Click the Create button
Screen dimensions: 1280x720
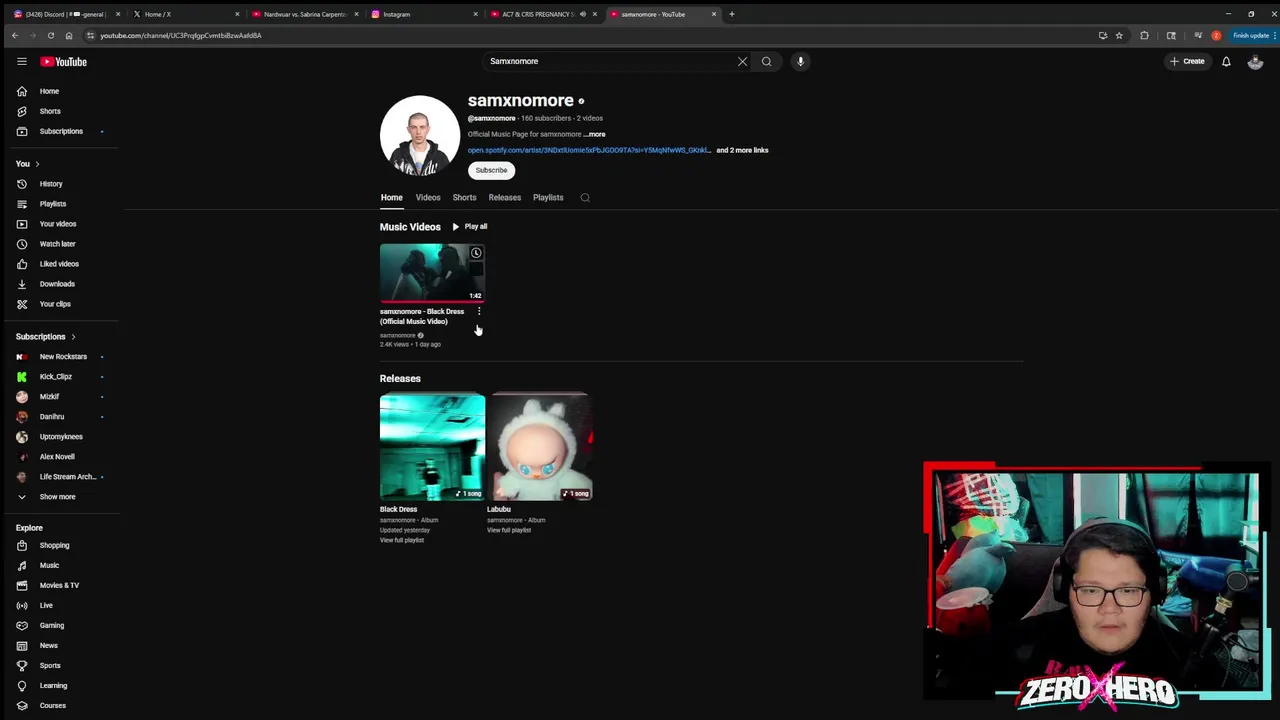tap(1188, 61)
